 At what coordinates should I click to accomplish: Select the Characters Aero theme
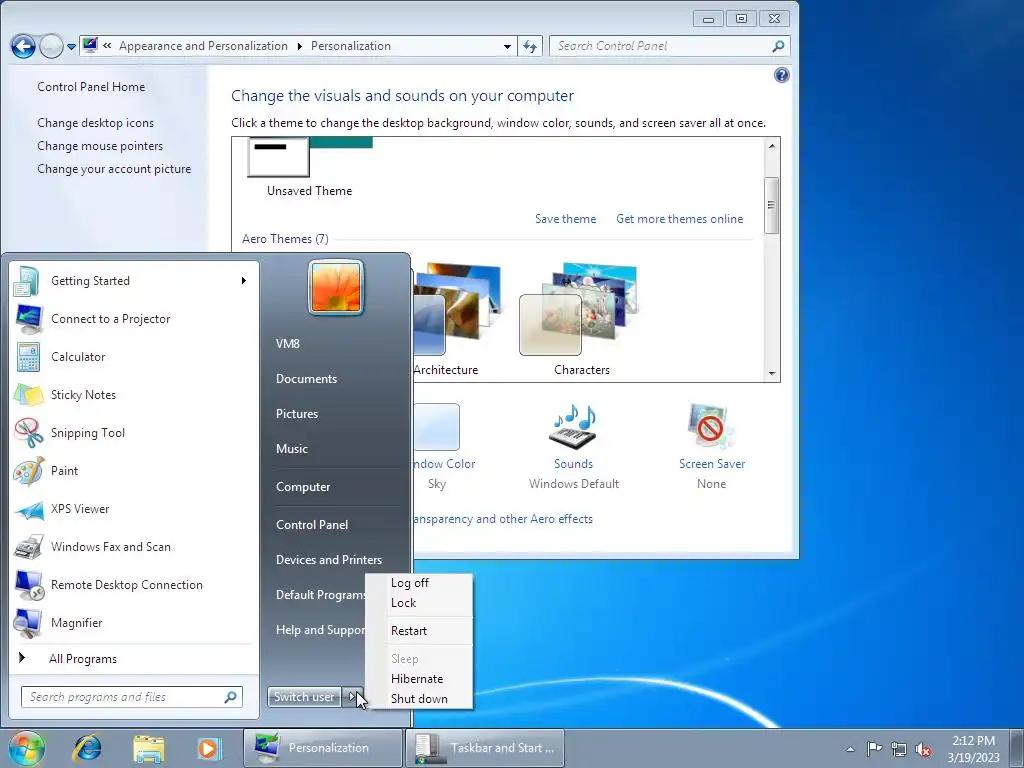coord(581,319)
